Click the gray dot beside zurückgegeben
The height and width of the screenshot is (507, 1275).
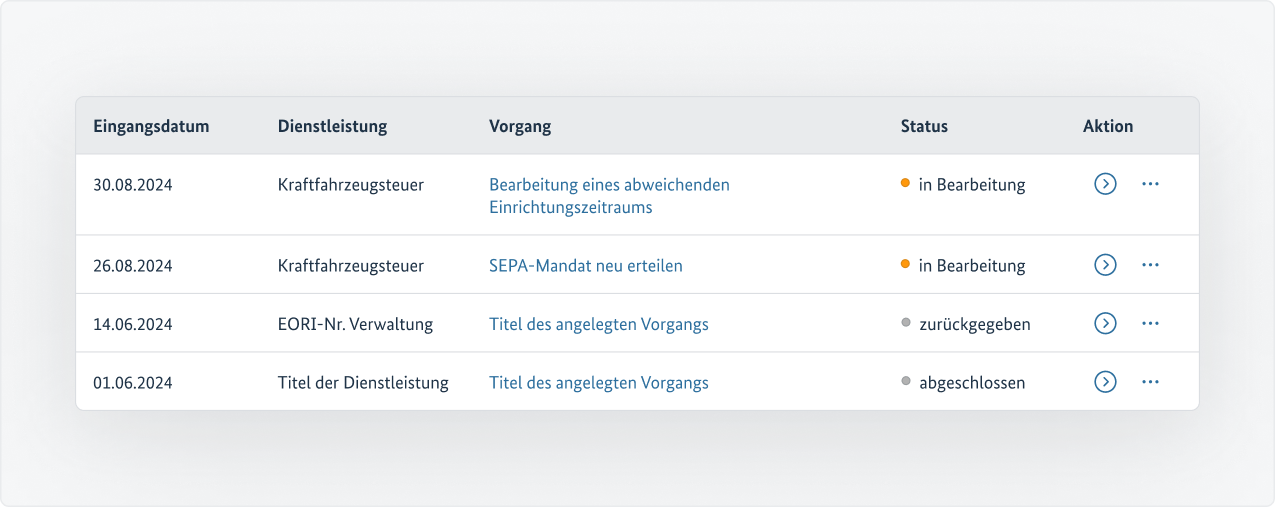pyautogui.click(x=905, y=322)
